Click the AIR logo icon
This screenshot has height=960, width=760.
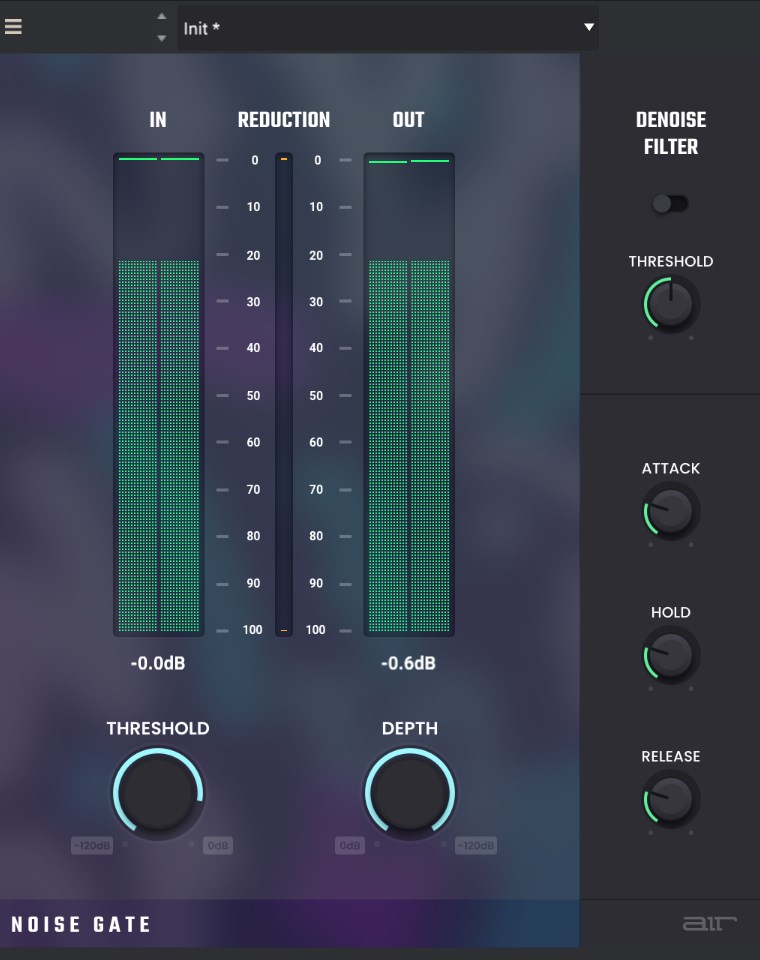(x=709, y=922)
